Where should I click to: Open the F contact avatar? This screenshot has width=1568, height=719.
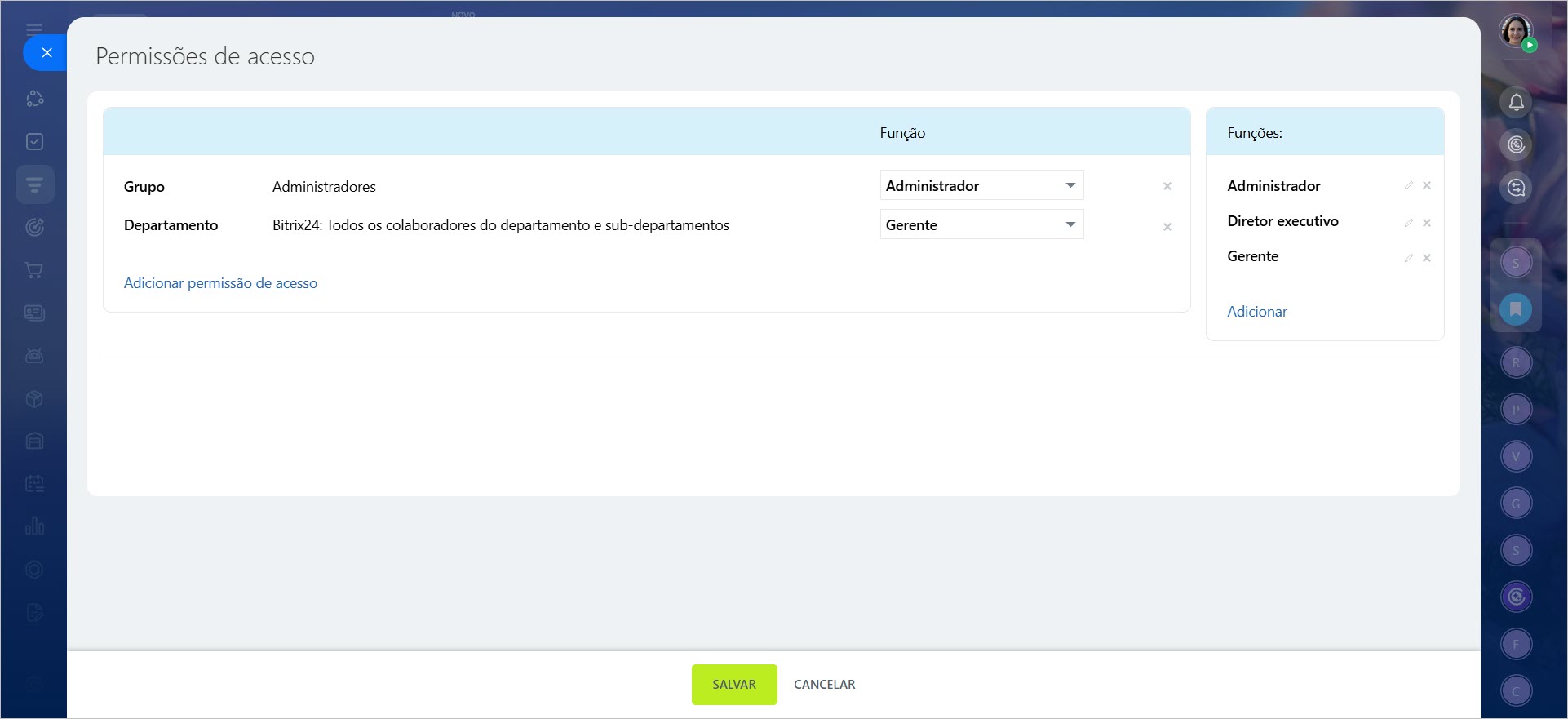click(x=1516, y=644)
